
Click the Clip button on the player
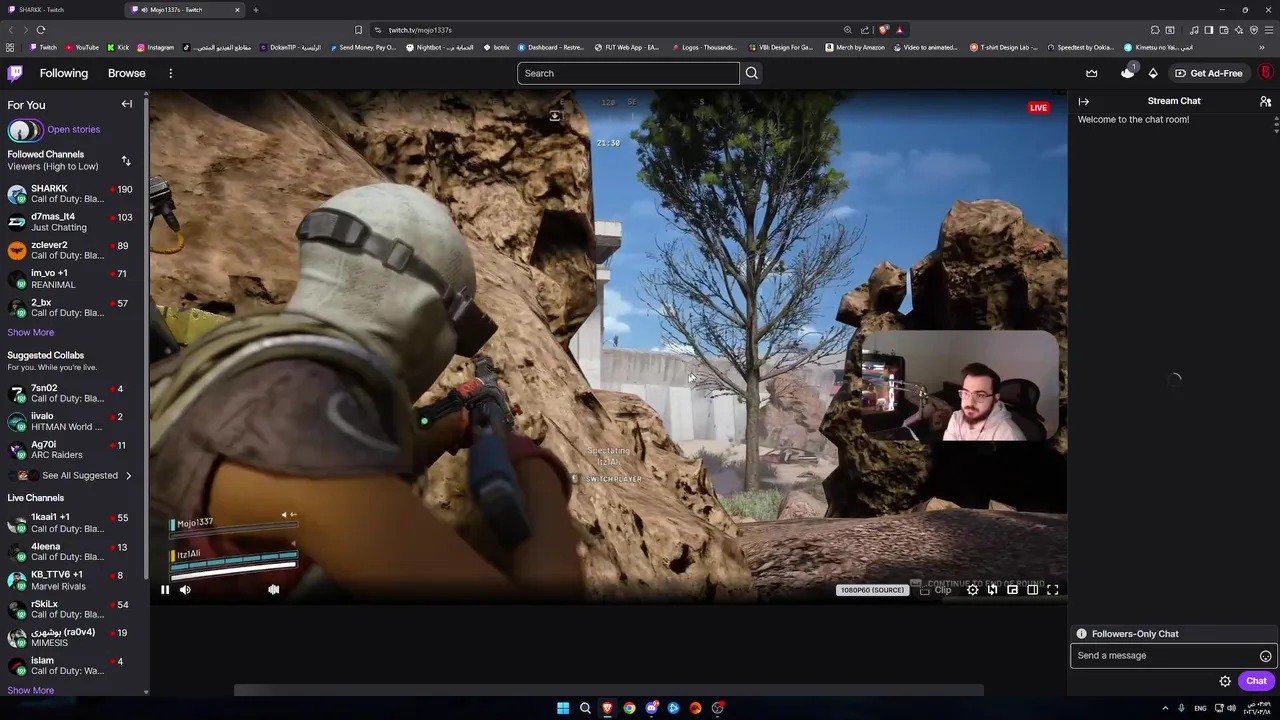936,590
